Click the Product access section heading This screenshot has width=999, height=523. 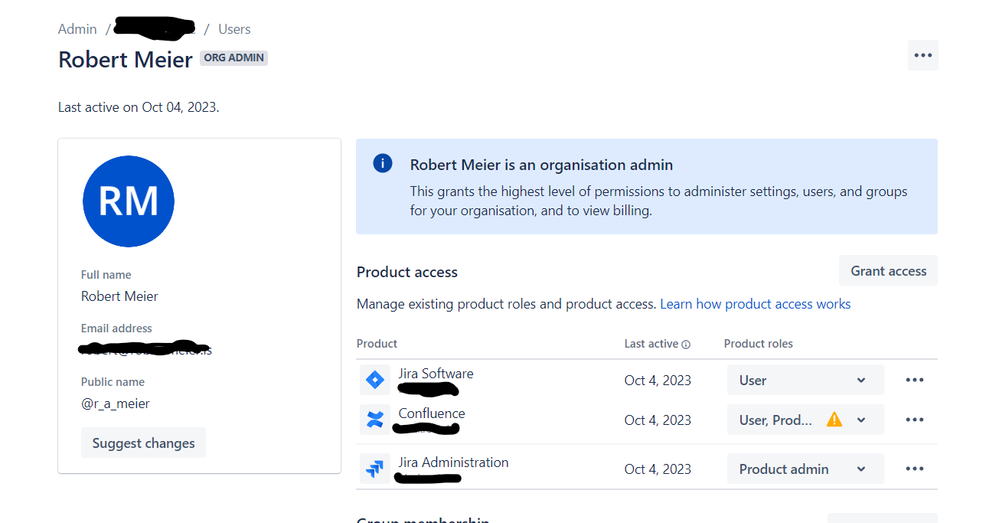click(407, 272)
